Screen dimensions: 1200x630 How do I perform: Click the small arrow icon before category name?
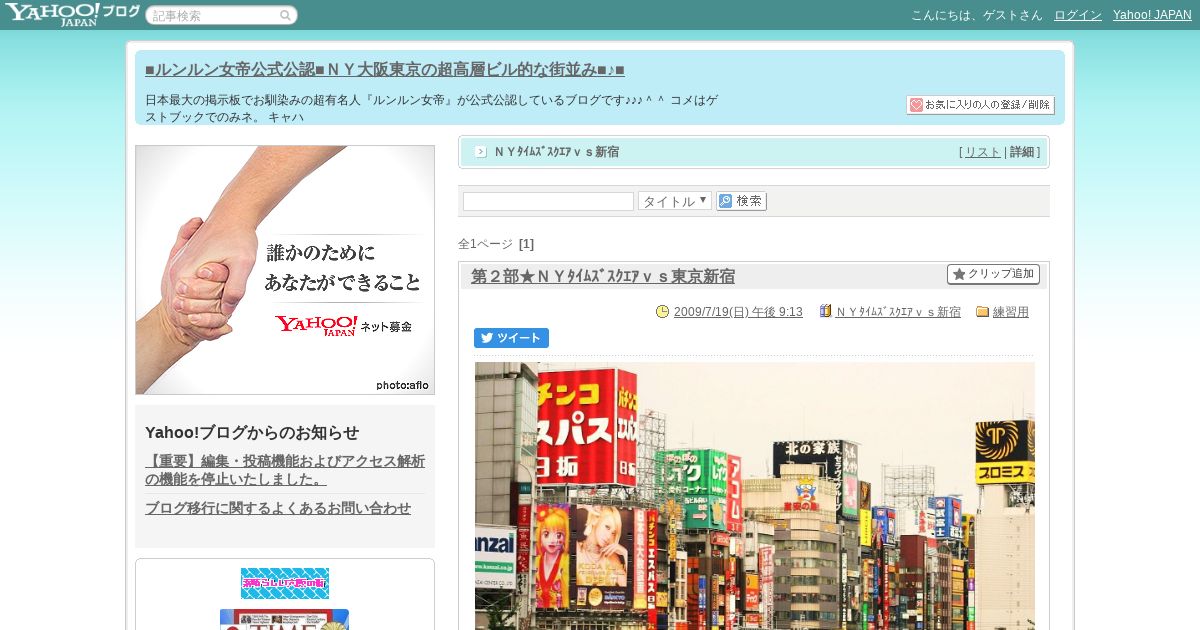click(x=481, y=152)
